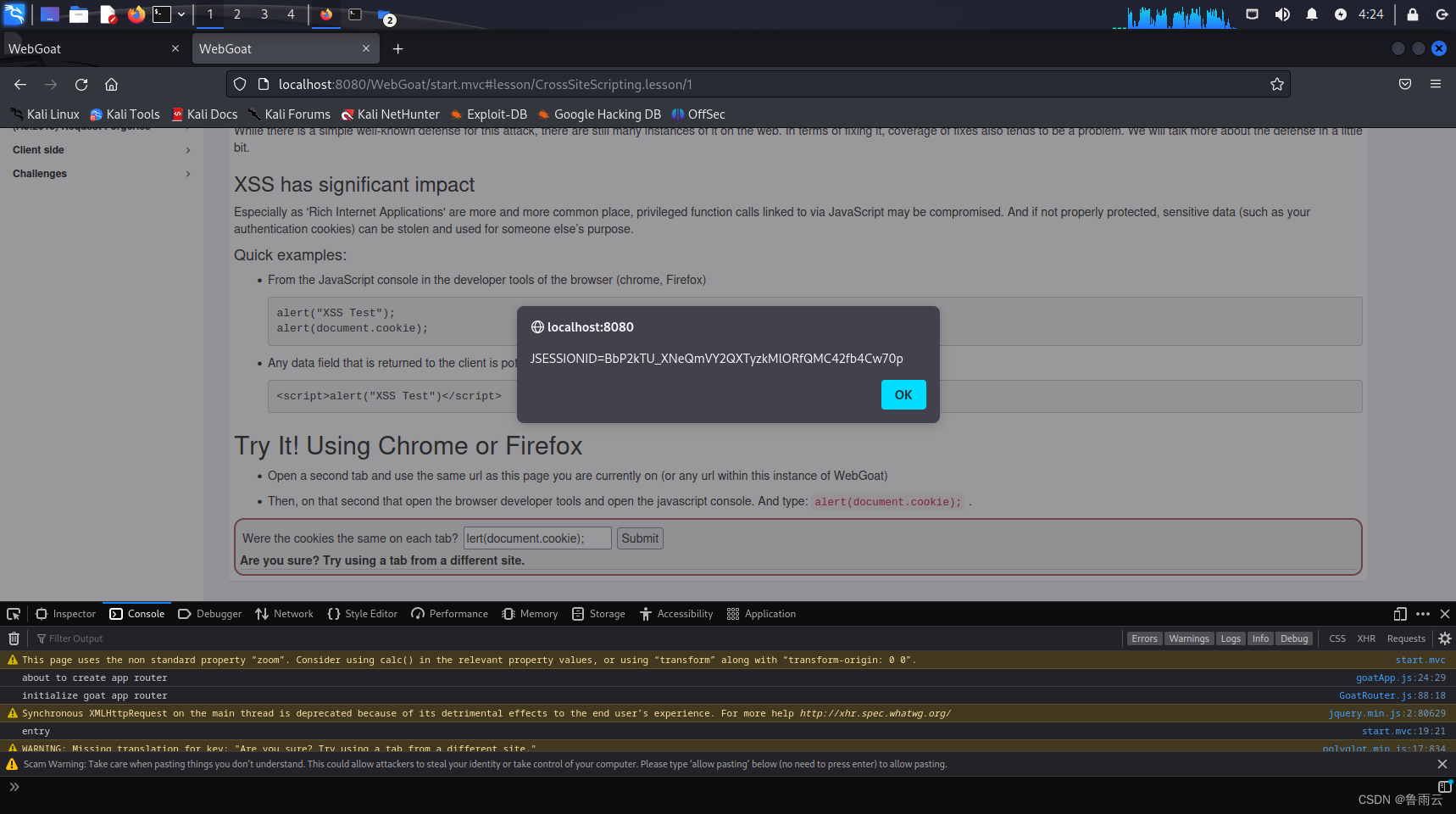Switch to the Storage devtools tab

click(x=598, y=614)
